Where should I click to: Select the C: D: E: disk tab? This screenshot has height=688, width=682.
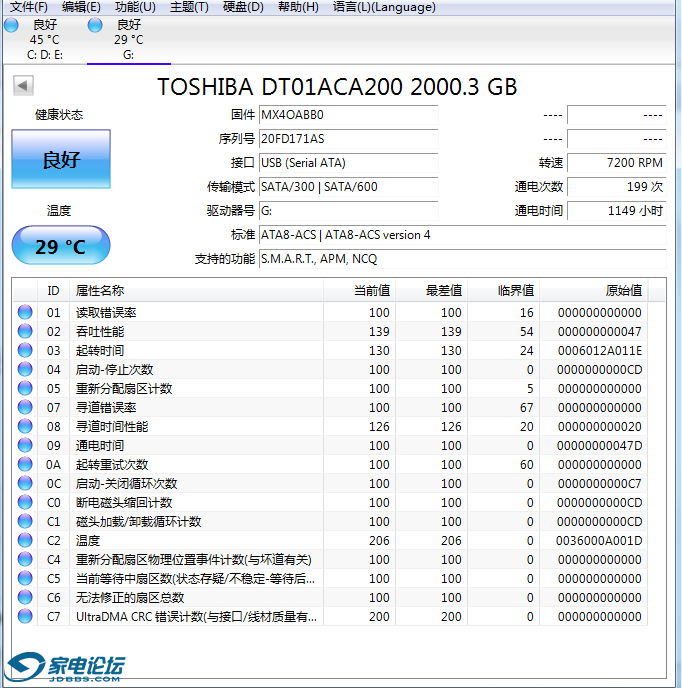coord(44,39)
